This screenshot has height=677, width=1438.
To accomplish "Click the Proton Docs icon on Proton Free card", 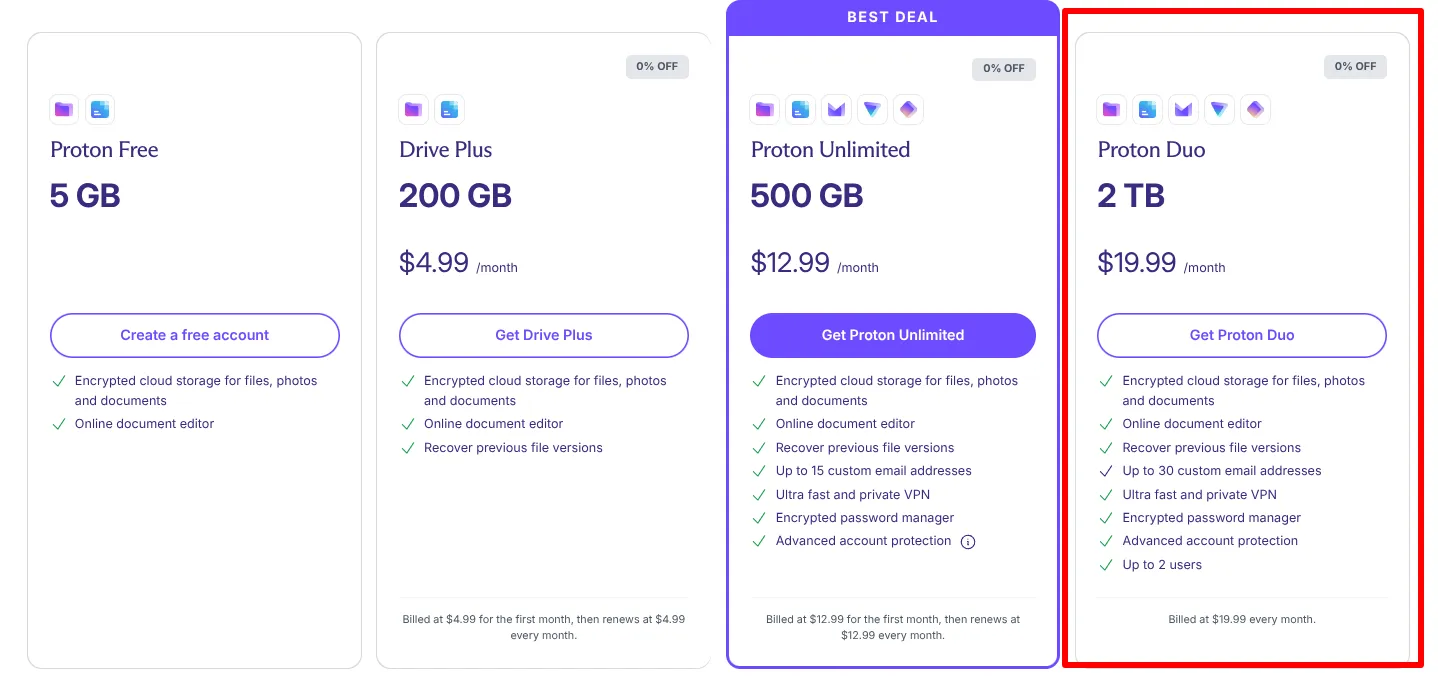I will (x=99, y=109).
